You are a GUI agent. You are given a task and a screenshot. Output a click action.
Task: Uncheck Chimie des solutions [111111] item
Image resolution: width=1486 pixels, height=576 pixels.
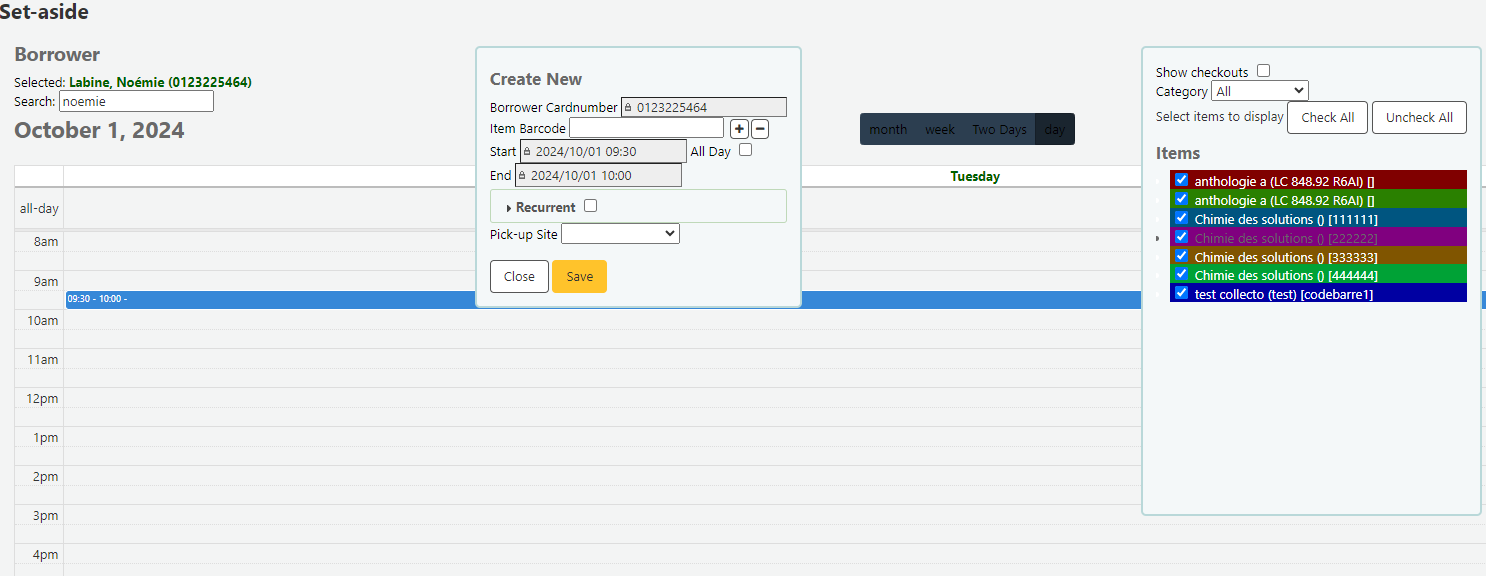[1181, 218]
